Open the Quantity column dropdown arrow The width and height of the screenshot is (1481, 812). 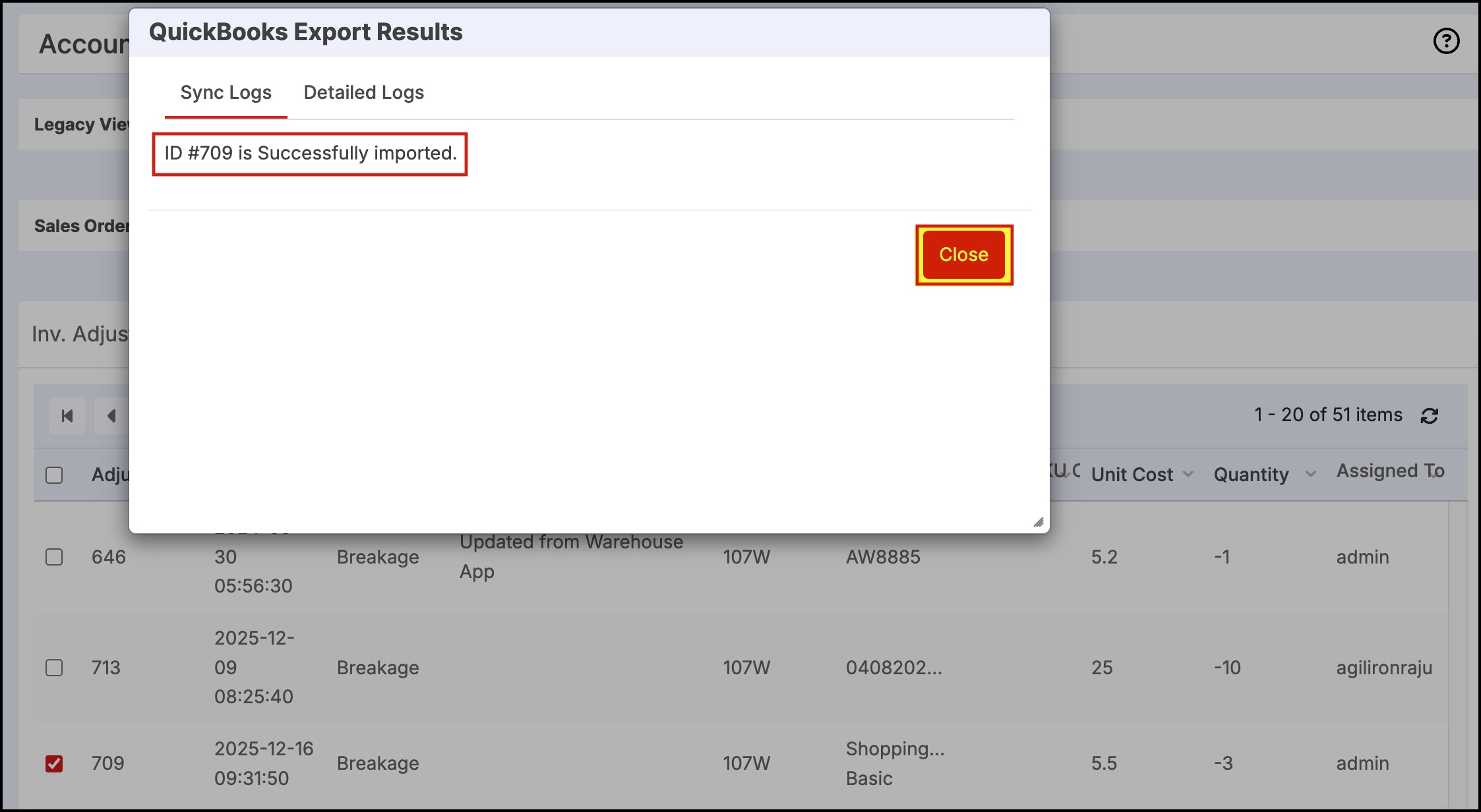[x=1311, y=475]
